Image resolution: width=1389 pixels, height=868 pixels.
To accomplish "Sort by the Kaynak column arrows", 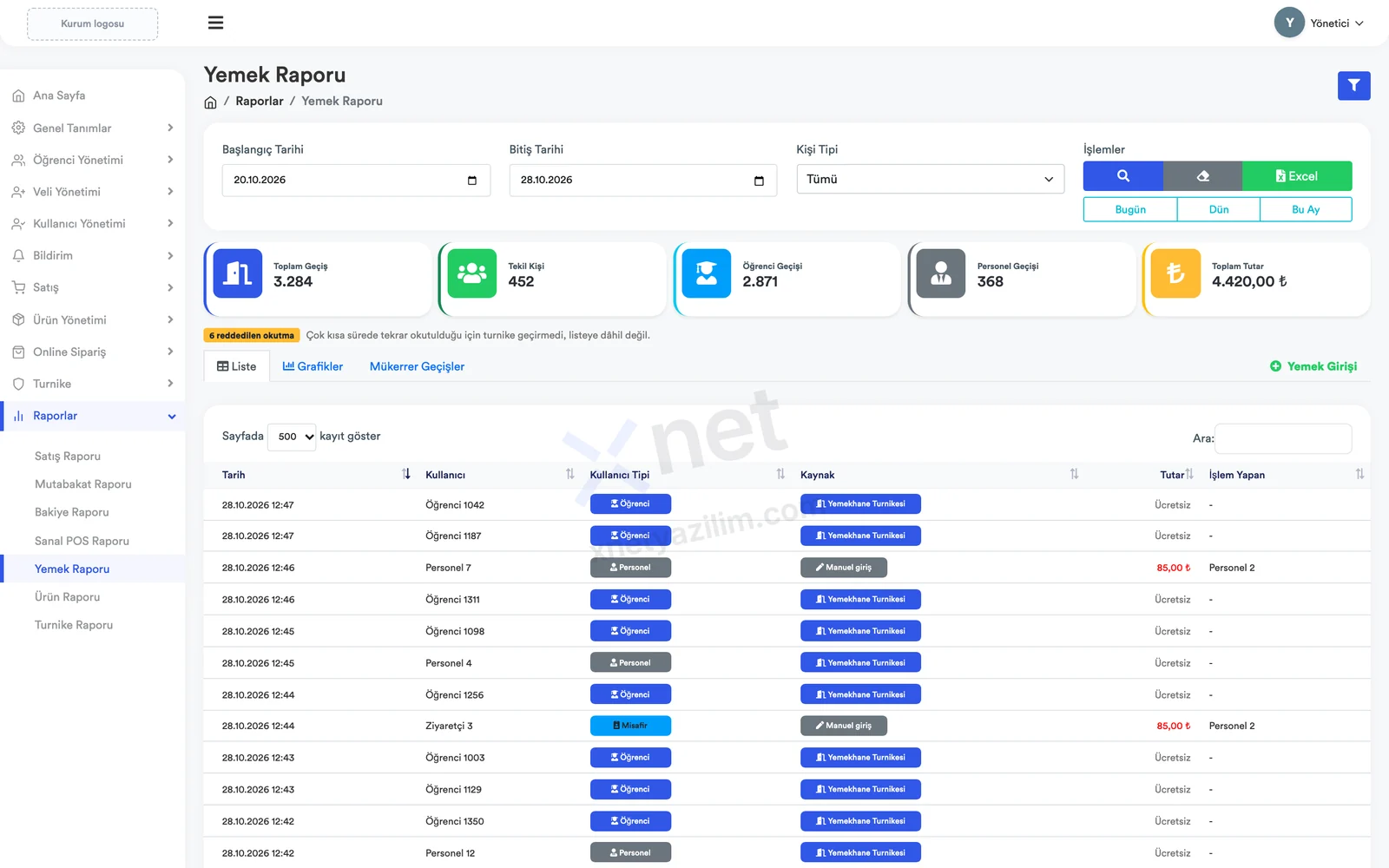I will (x=1074, y=474).
